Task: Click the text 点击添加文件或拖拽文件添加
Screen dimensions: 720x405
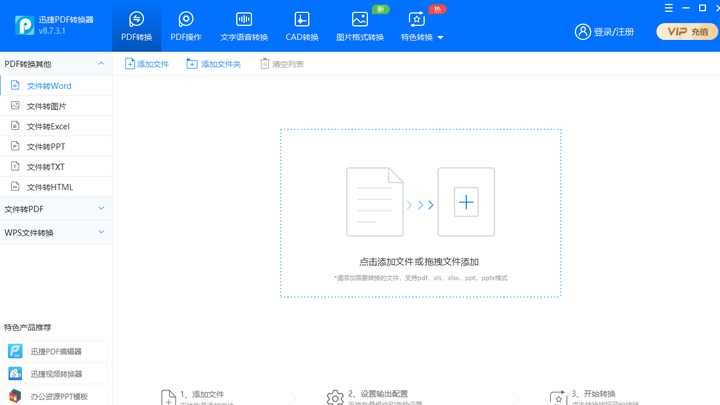Action: click(x=419, y=262)
